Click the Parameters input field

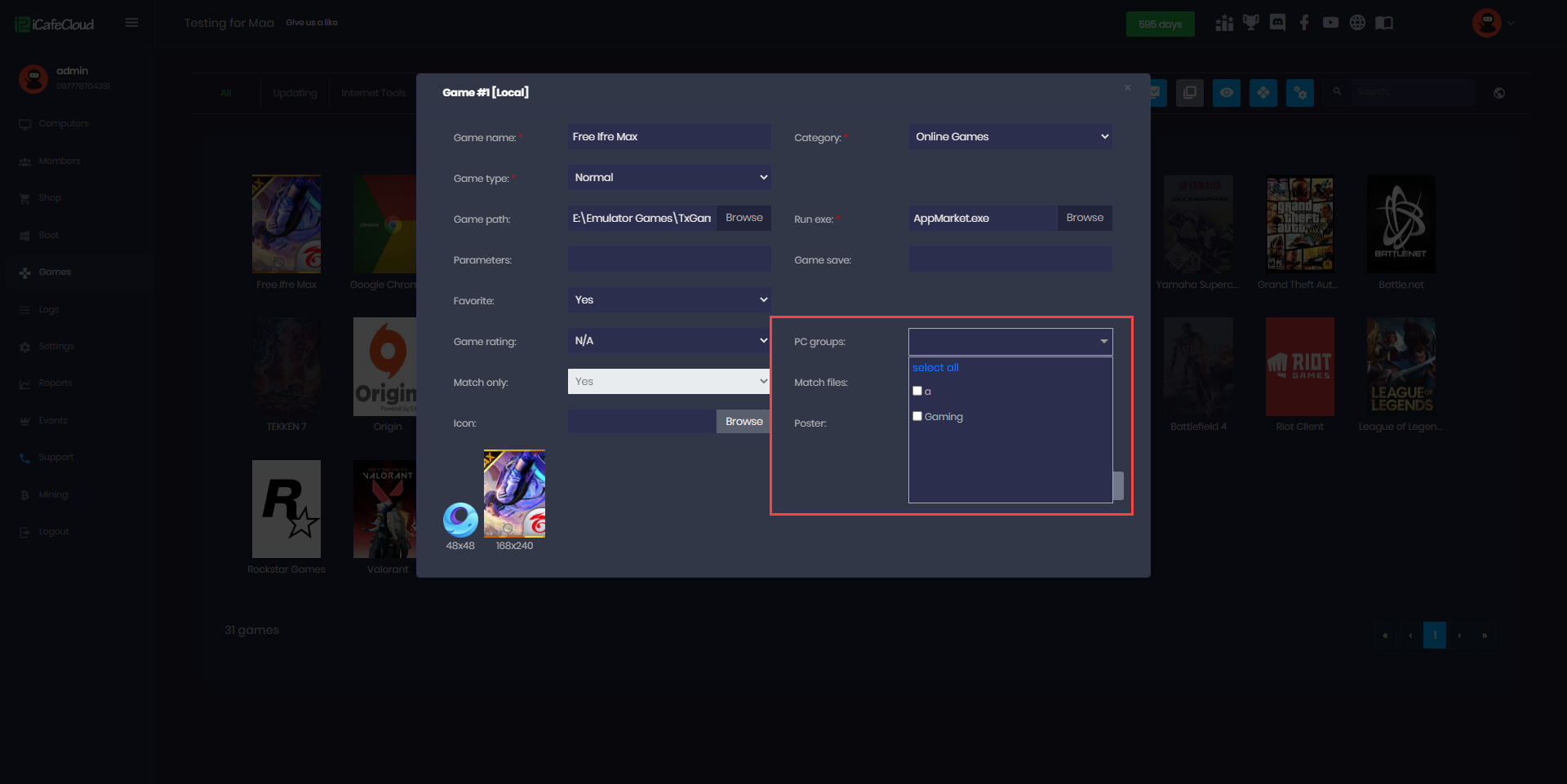669,259
